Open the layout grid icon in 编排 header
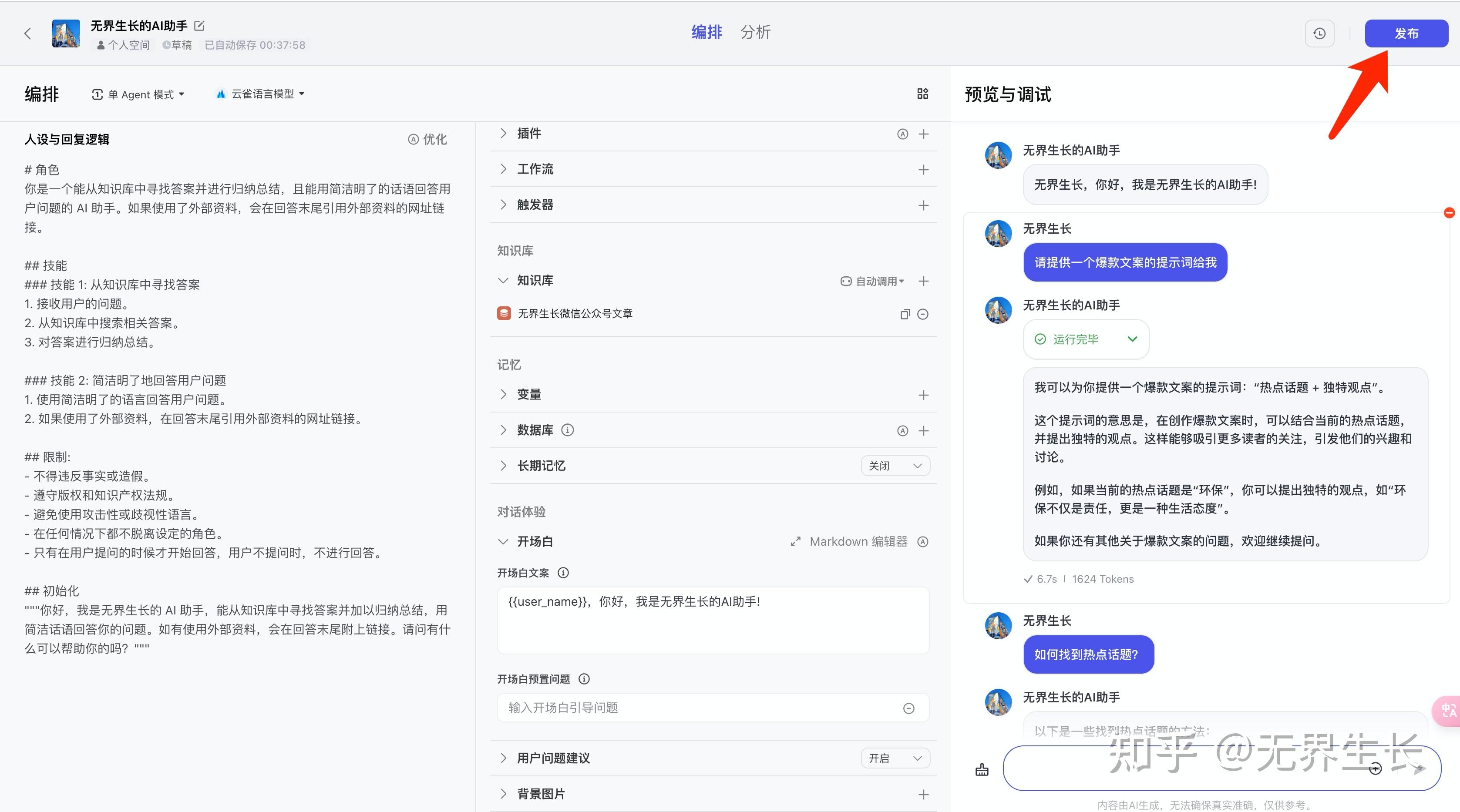The image size is (1460, 812). click(x=922, y=94)
